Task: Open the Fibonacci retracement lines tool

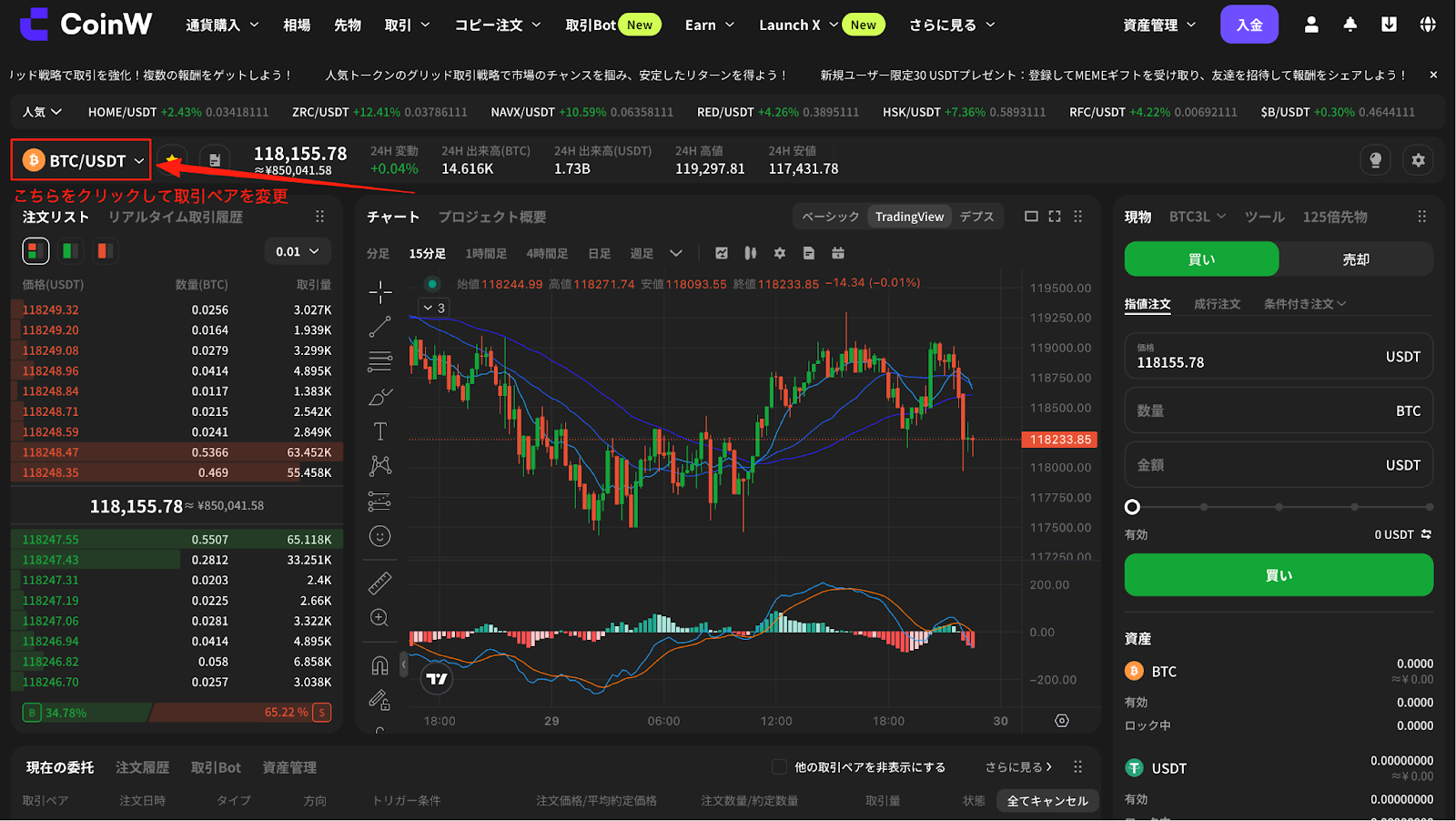Action: [x=380, y=361]
